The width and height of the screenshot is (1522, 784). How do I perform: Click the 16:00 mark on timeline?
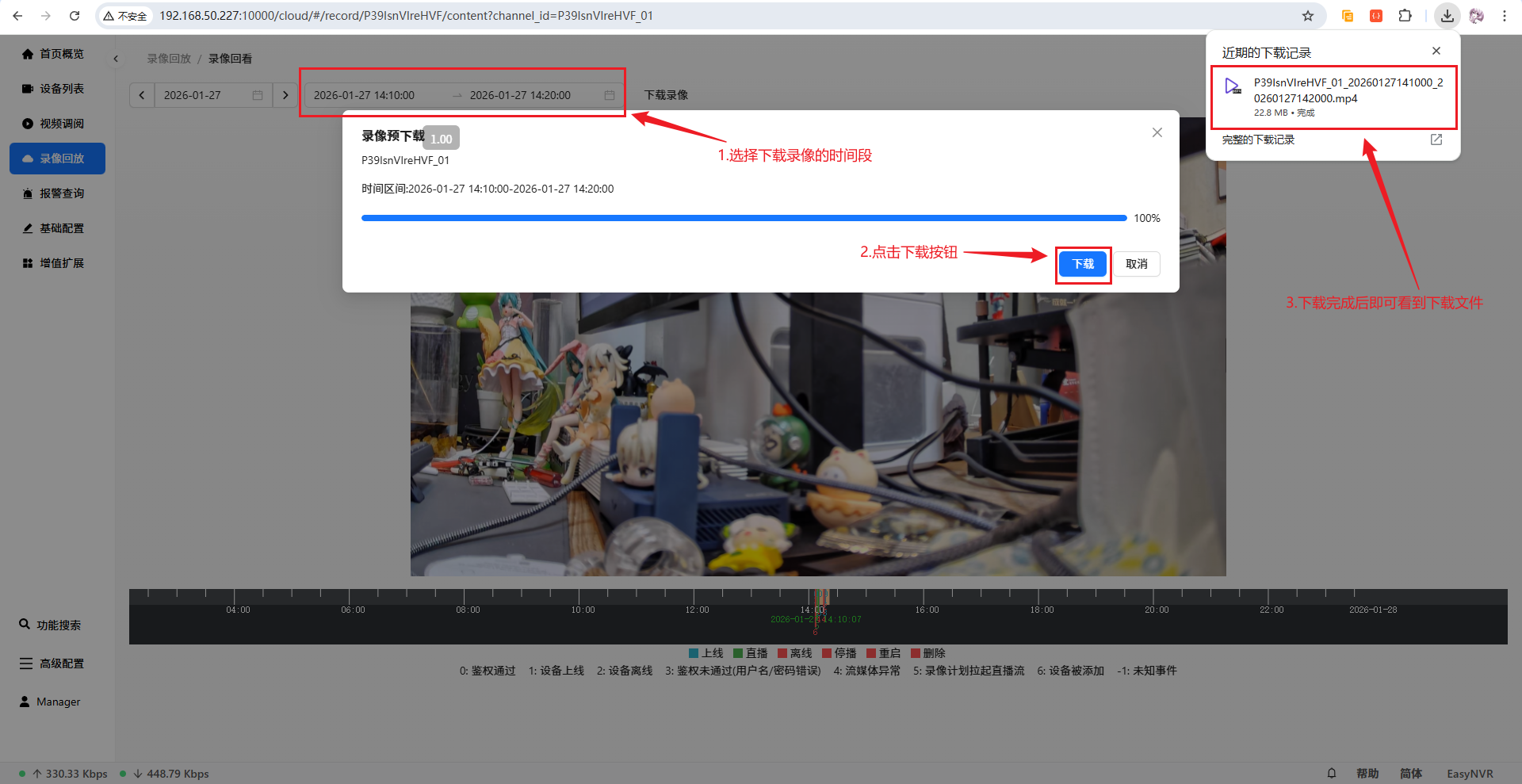[x=927, y=610]
